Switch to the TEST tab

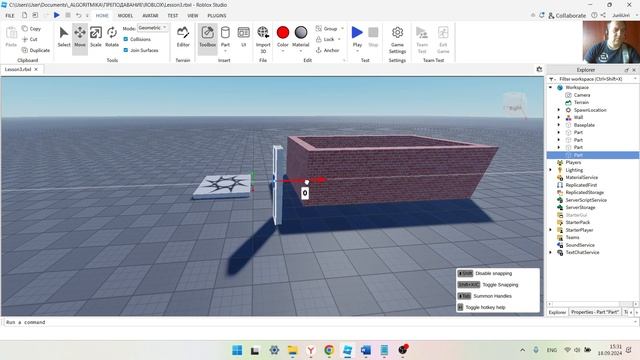point(173,16)
